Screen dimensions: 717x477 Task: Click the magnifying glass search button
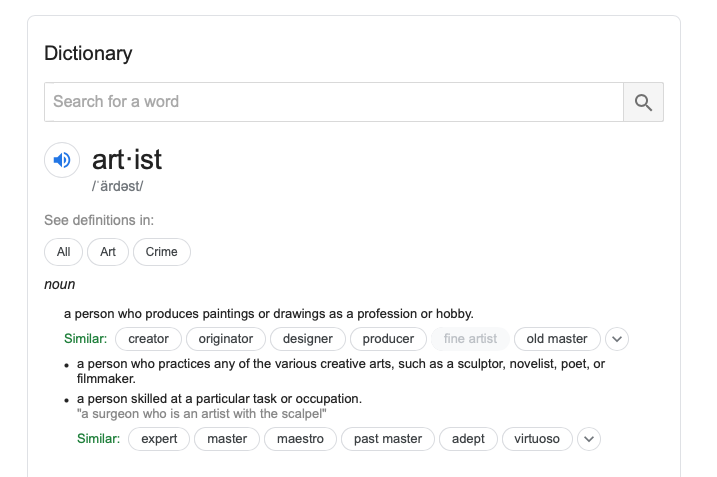point(643,102)
